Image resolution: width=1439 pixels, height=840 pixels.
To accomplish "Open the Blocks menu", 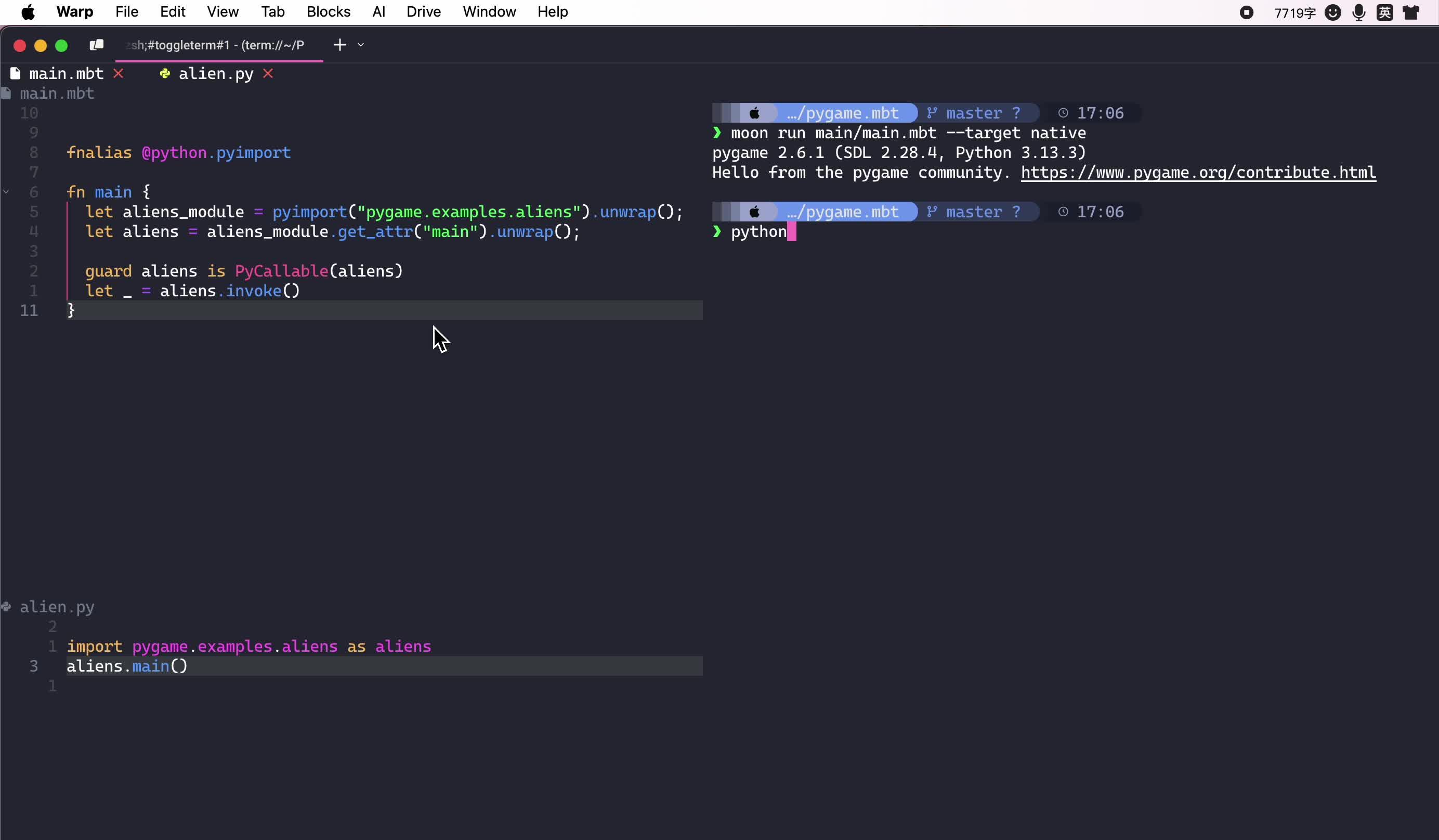I will (x=328, y=11).
